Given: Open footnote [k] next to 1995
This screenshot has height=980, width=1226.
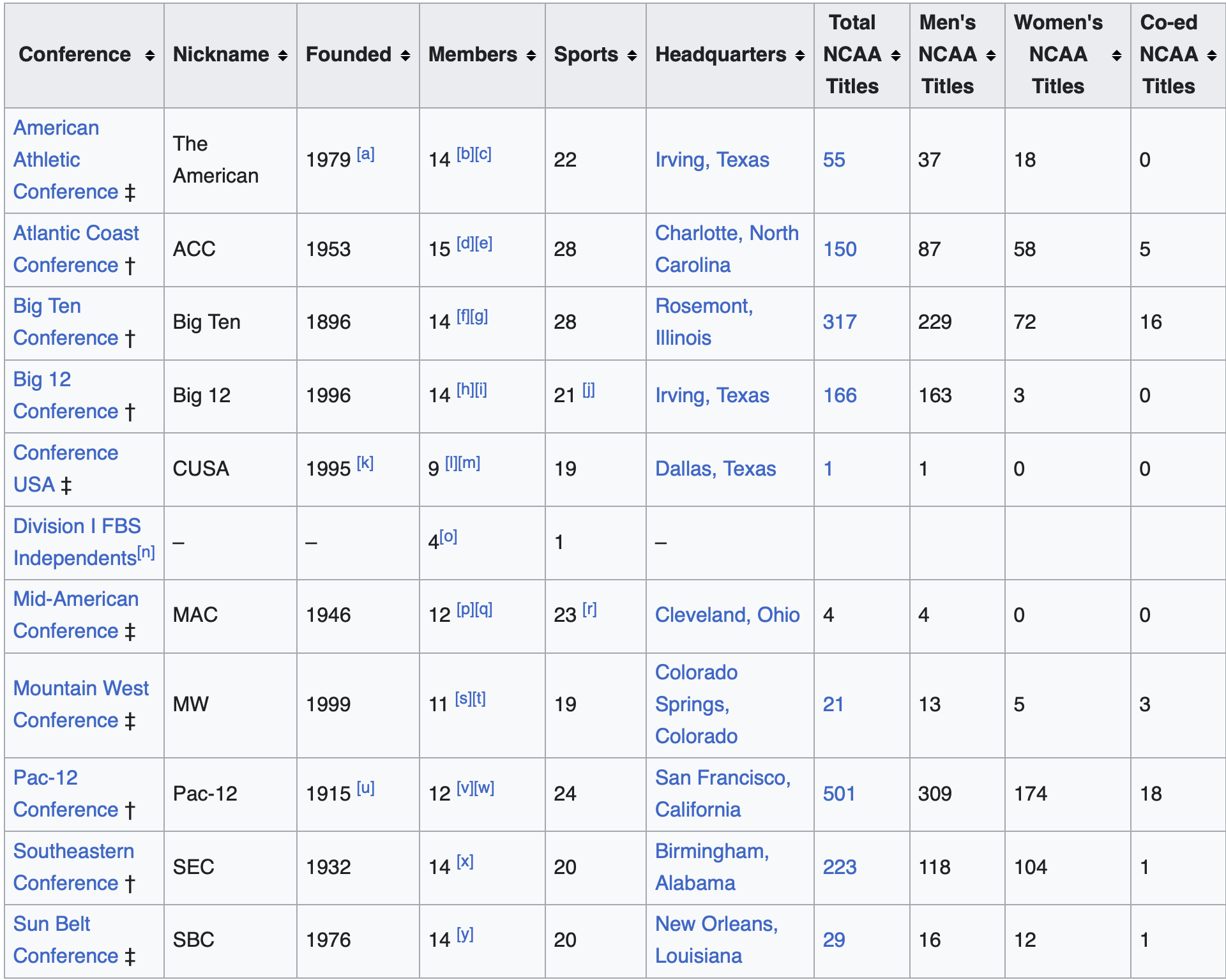Looking at the screenshot, I should click(x=365, y=463).
